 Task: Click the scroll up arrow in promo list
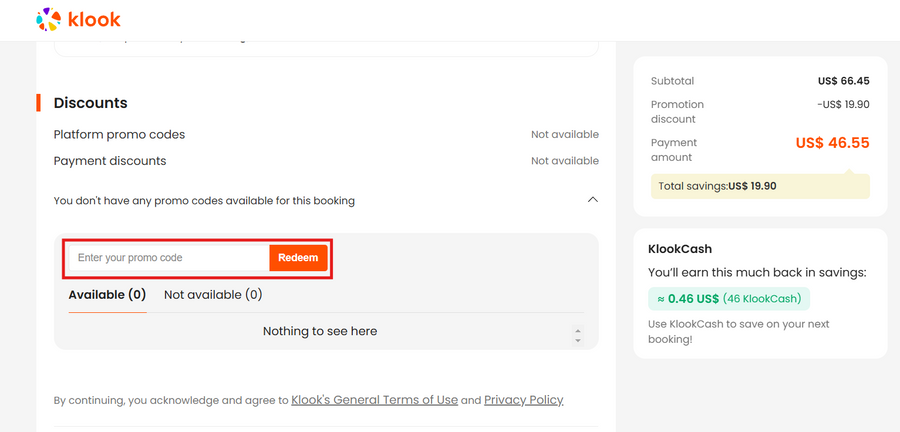pos(578,329)
